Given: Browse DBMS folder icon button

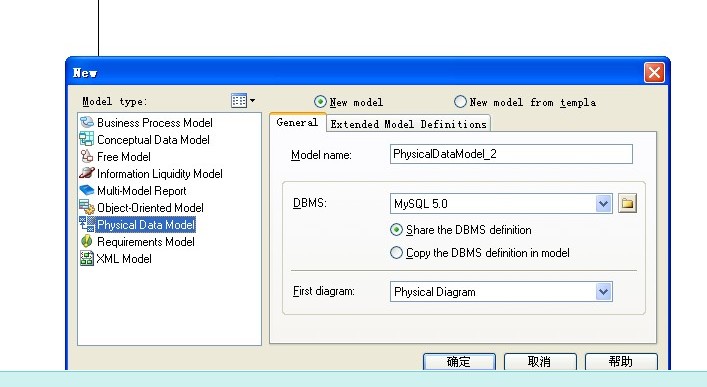Looking at the screenshot, I should click(x=627, y=203).
